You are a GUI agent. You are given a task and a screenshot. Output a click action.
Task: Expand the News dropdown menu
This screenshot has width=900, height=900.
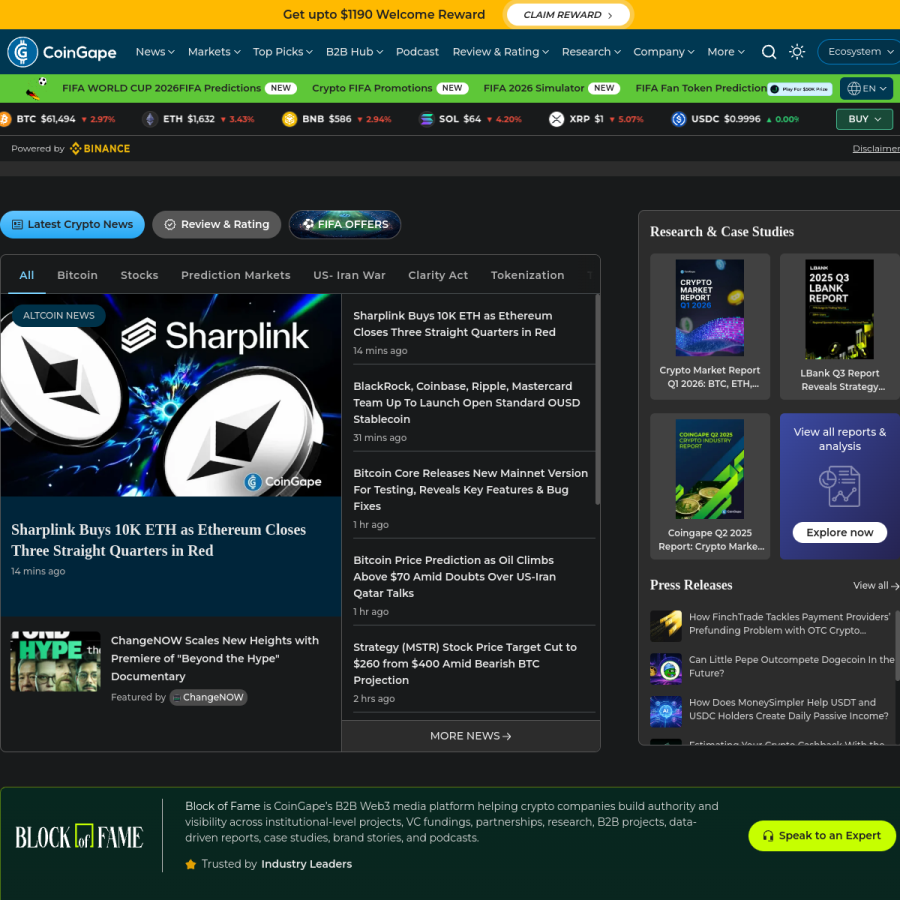[155, 52]
